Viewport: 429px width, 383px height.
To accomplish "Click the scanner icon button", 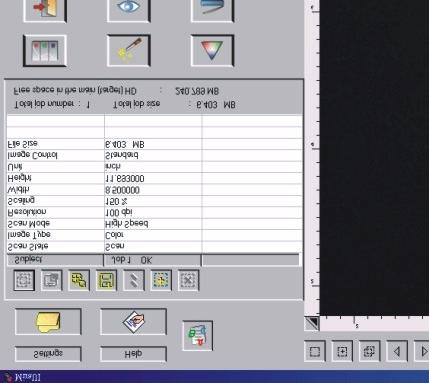I will pos(212,10).
